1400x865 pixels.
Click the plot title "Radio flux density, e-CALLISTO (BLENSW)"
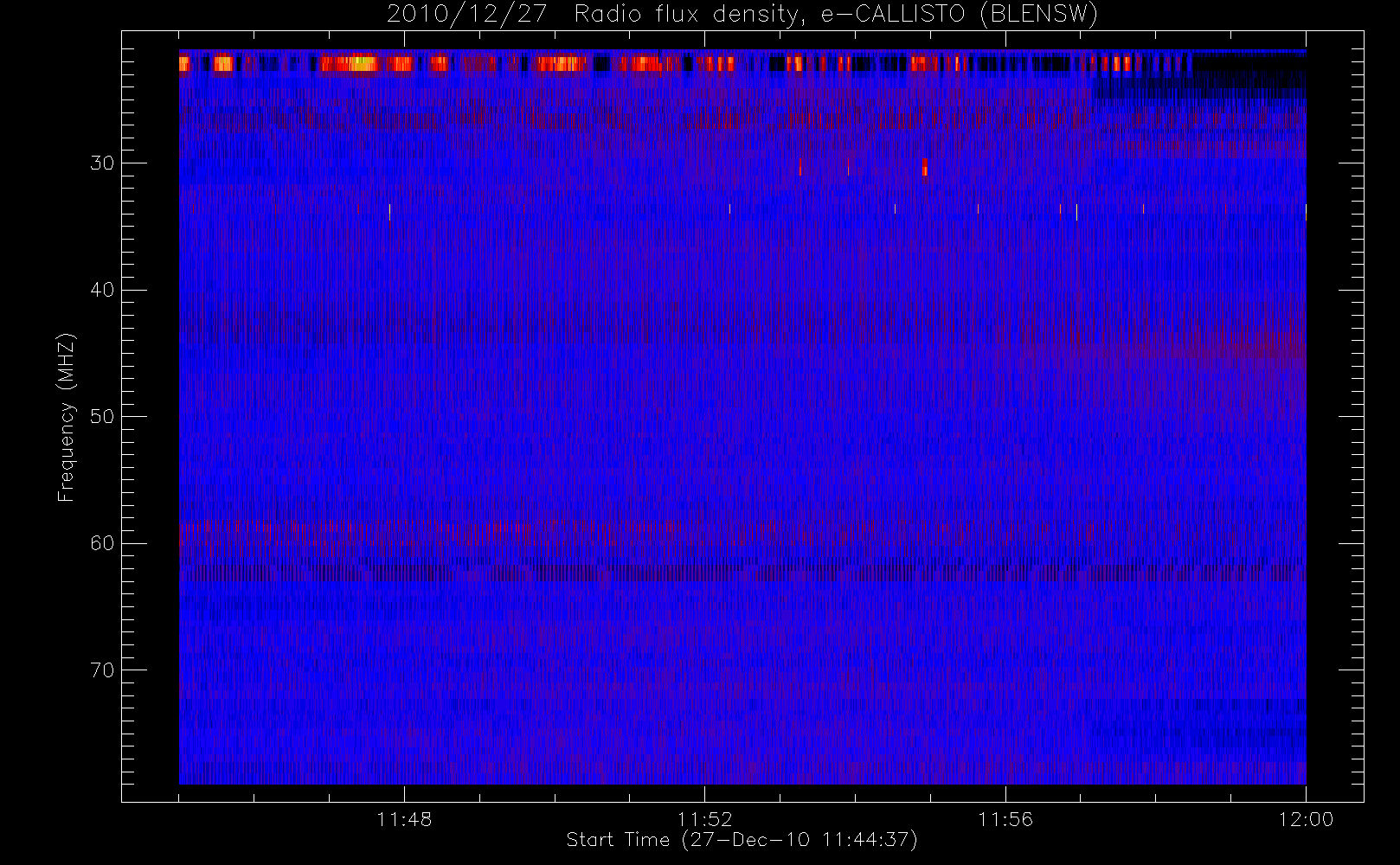(x=836, y=15)
